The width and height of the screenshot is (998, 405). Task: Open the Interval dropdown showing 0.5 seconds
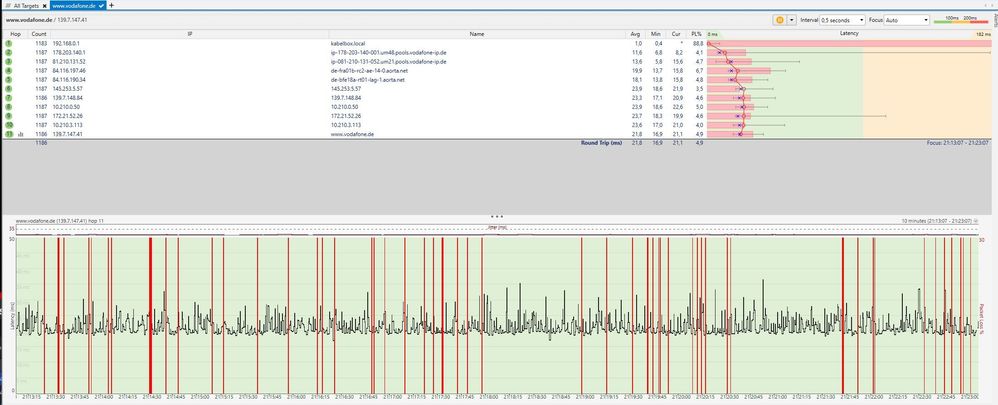tap(842, 19)
